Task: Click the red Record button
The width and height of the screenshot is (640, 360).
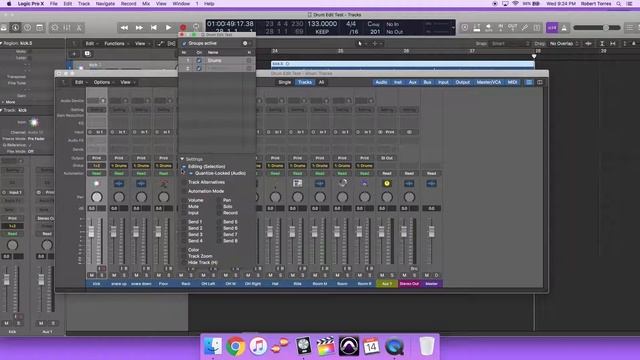Action: pyautogui.click(x=183, y=28)
